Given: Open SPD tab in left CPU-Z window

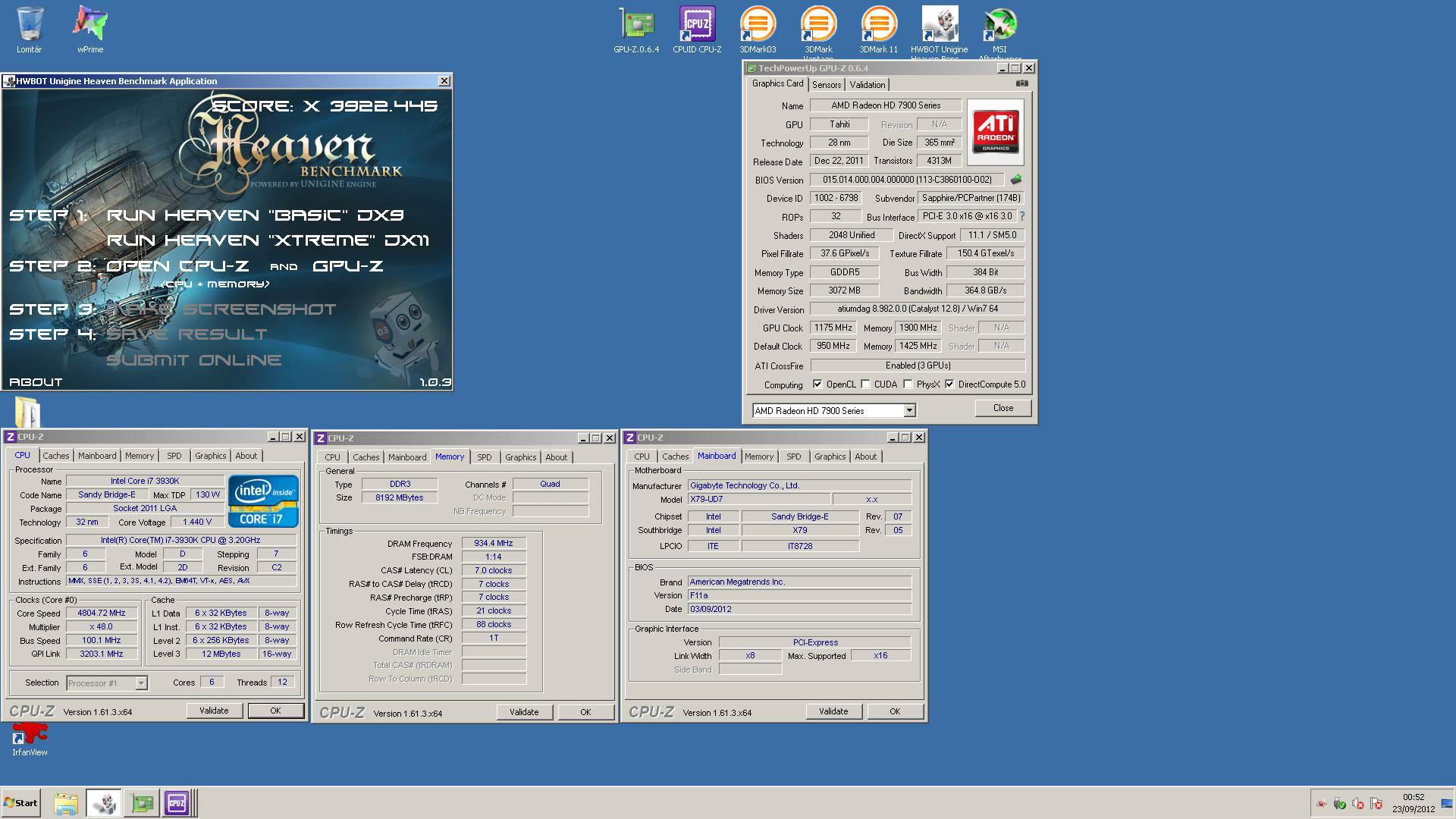Looking at the screenshot, I should pos(174,456).
